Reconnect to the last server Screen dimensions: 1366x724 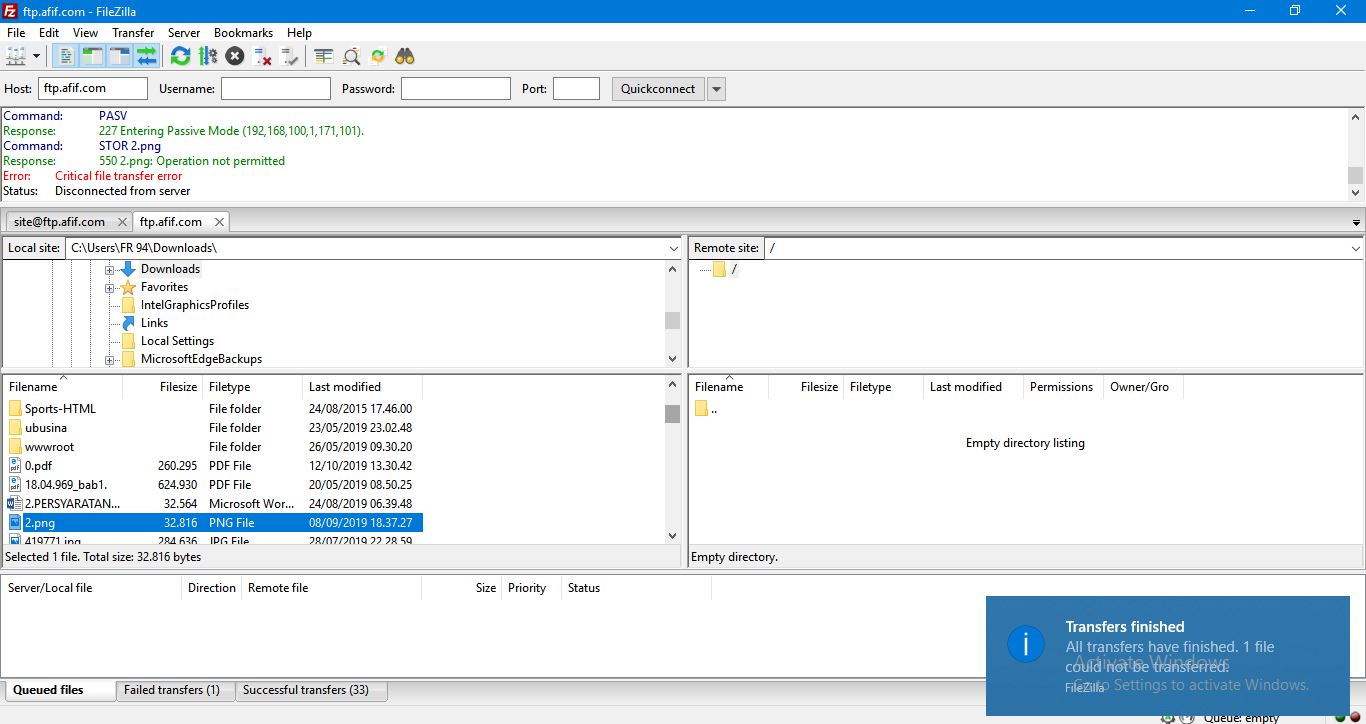tap(290, 56)
